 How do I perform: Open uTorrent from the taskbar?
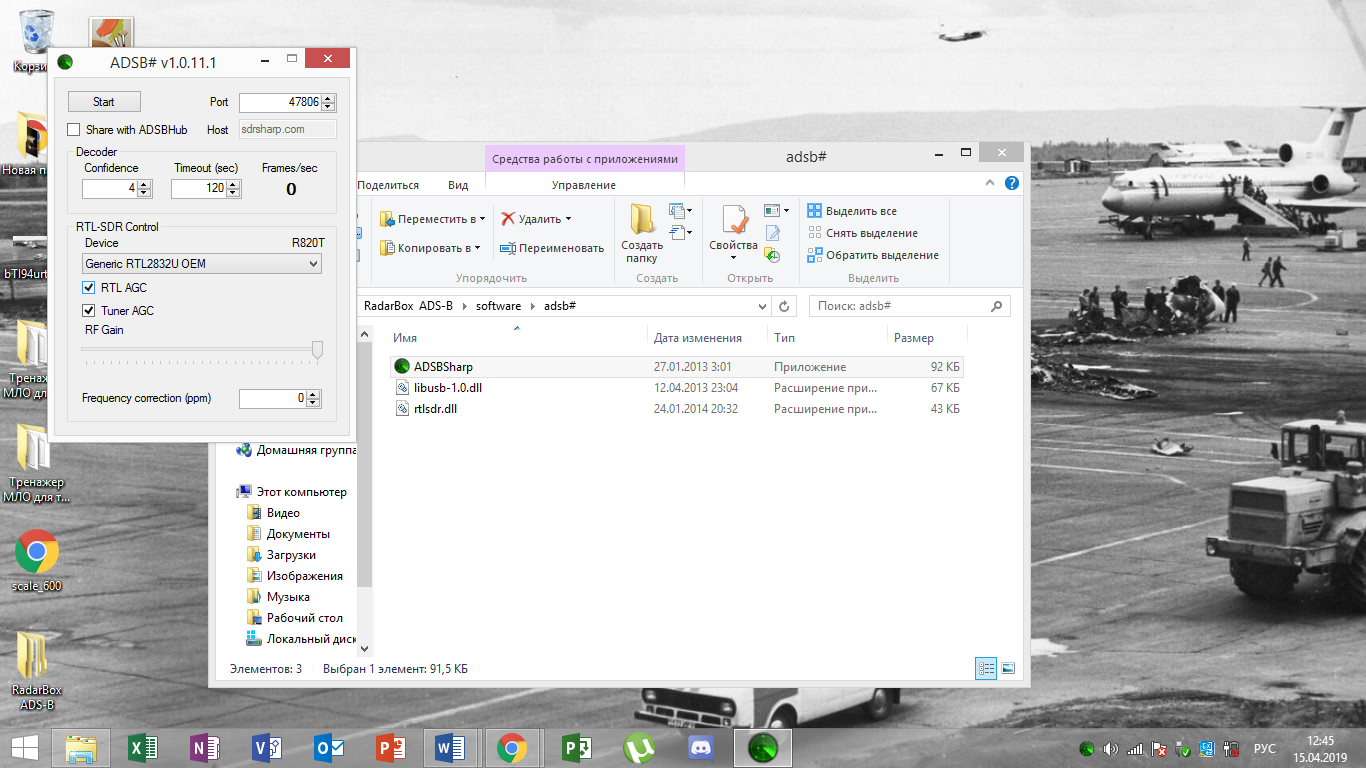638,747
